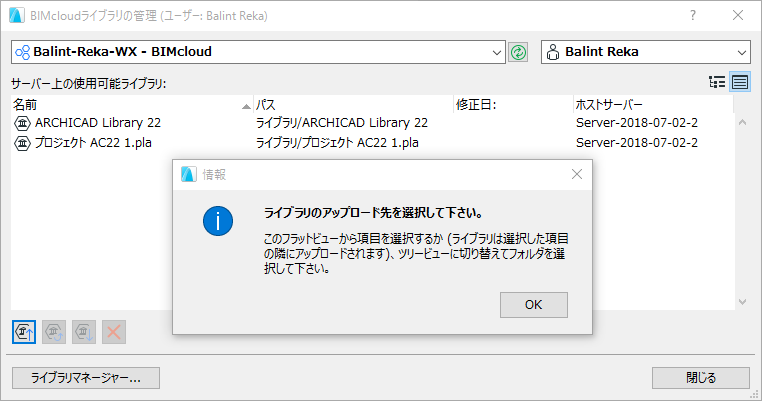
Task: Click the download library icon button
Action: [84, 332]
